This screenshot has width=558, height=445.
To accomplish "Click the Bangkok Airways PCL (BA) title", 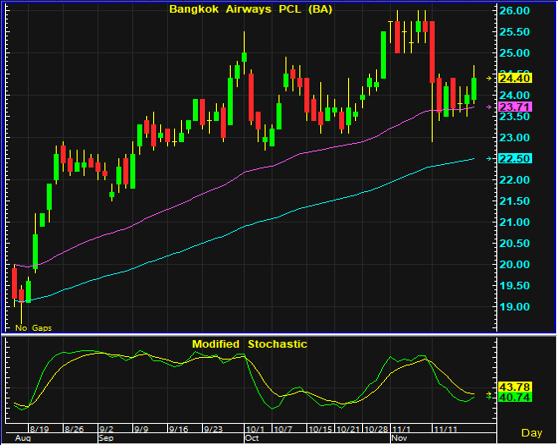I will point(251,9).
